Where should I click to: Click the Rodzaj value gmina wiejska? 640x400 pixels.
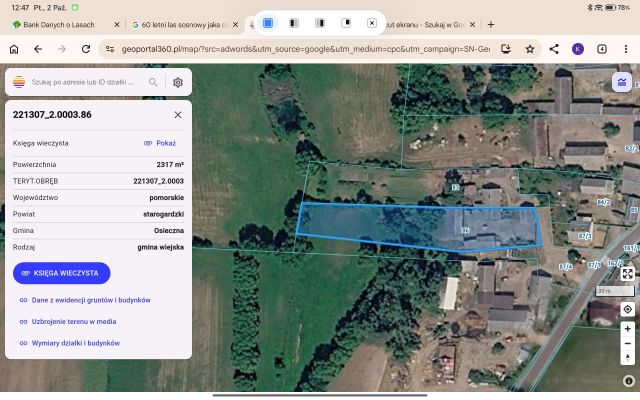click(160, 247)
